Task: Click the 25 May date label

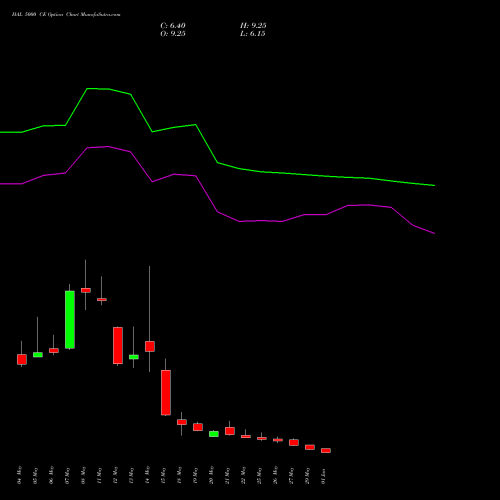Action: pos(259,475)
